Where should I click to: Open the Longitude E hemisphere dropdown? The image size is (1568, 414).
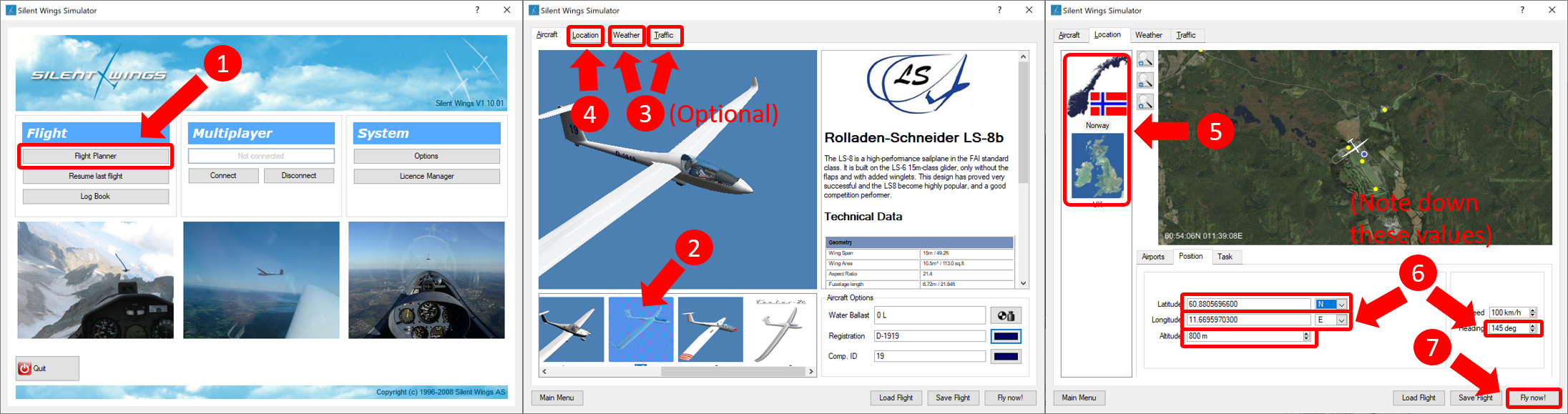coord(1341,320)
